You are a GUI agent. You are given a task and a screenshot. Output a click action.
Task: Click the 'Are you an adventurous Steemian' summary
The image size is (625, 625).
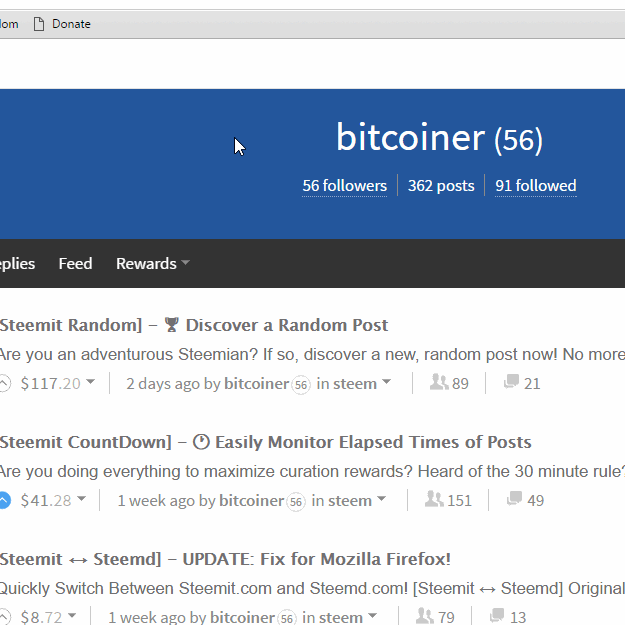click(x=312, y=354)
